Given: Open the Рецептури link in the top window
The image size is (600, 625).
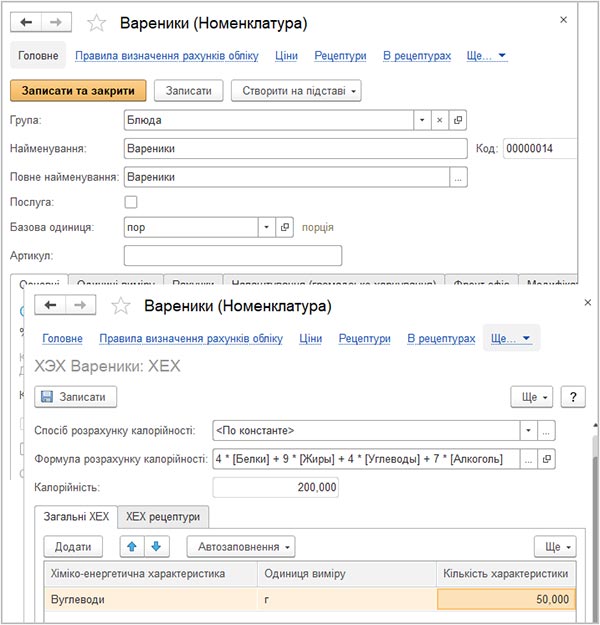Looking at the screenshot, I should click(x=340, y=56).
